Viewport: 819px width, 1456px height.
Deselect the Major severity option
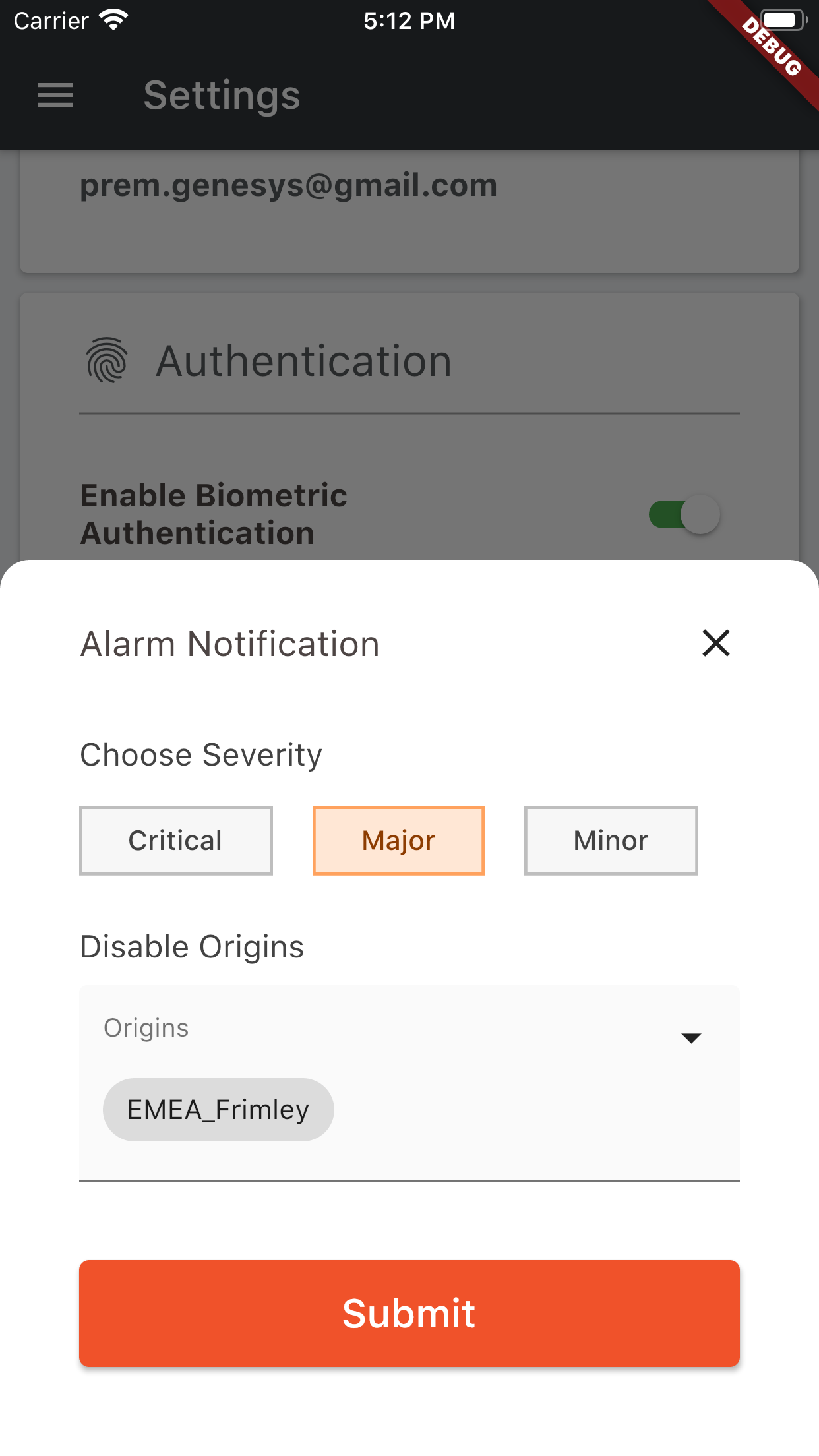point(398,841)
